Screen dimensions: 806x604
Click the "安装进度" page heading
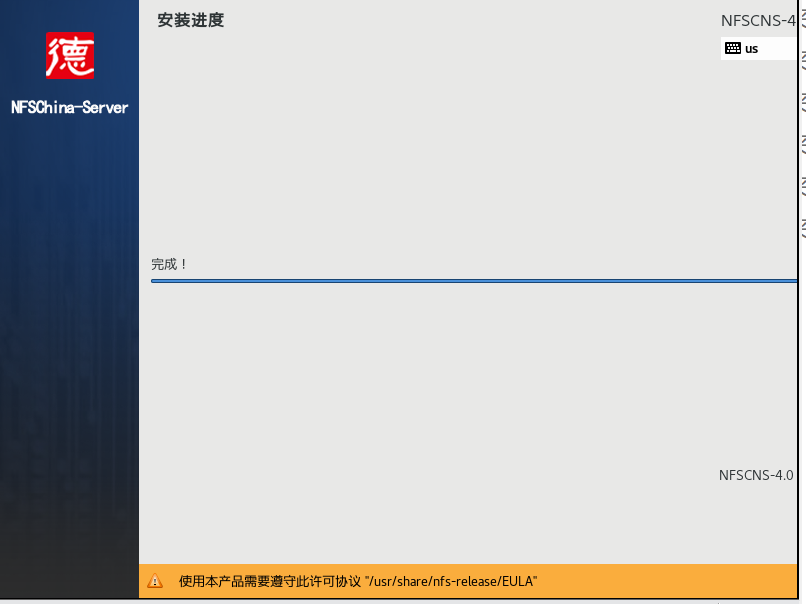(x=190, y=20)
